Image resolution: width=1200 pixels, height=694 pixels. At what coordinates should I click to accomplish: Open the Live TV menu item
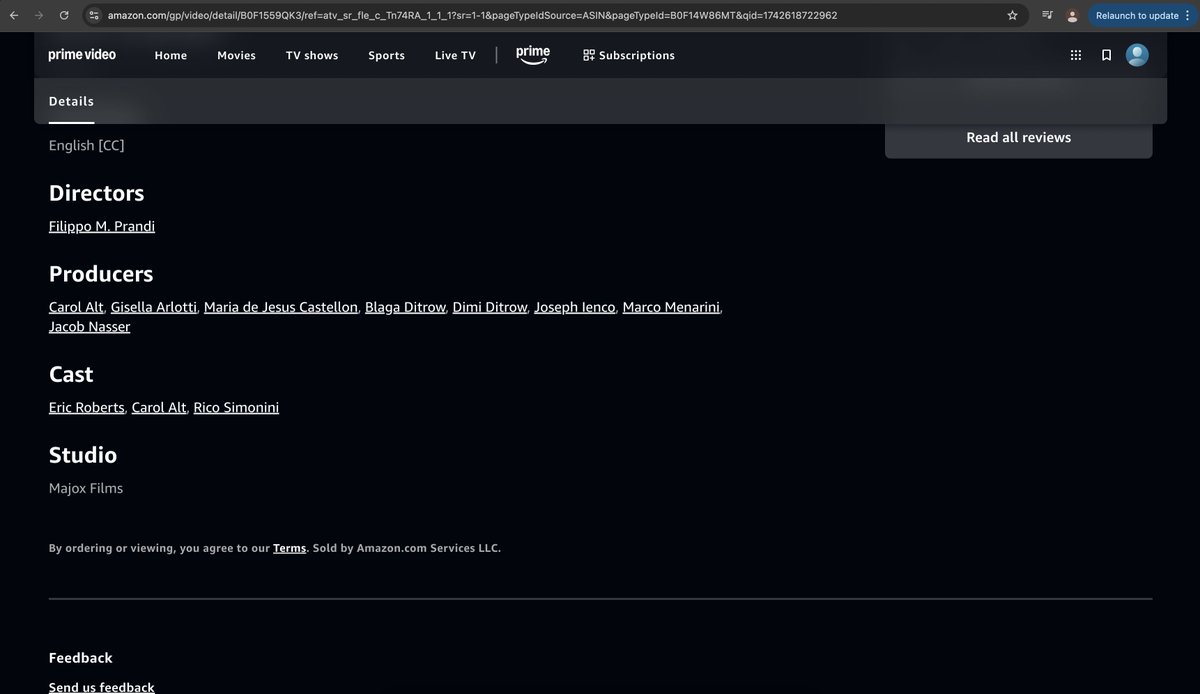pyautogui.click(x=455, y=55)
